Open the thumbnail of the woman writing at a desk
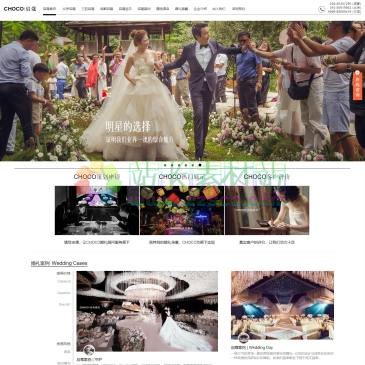 [267, 210]
